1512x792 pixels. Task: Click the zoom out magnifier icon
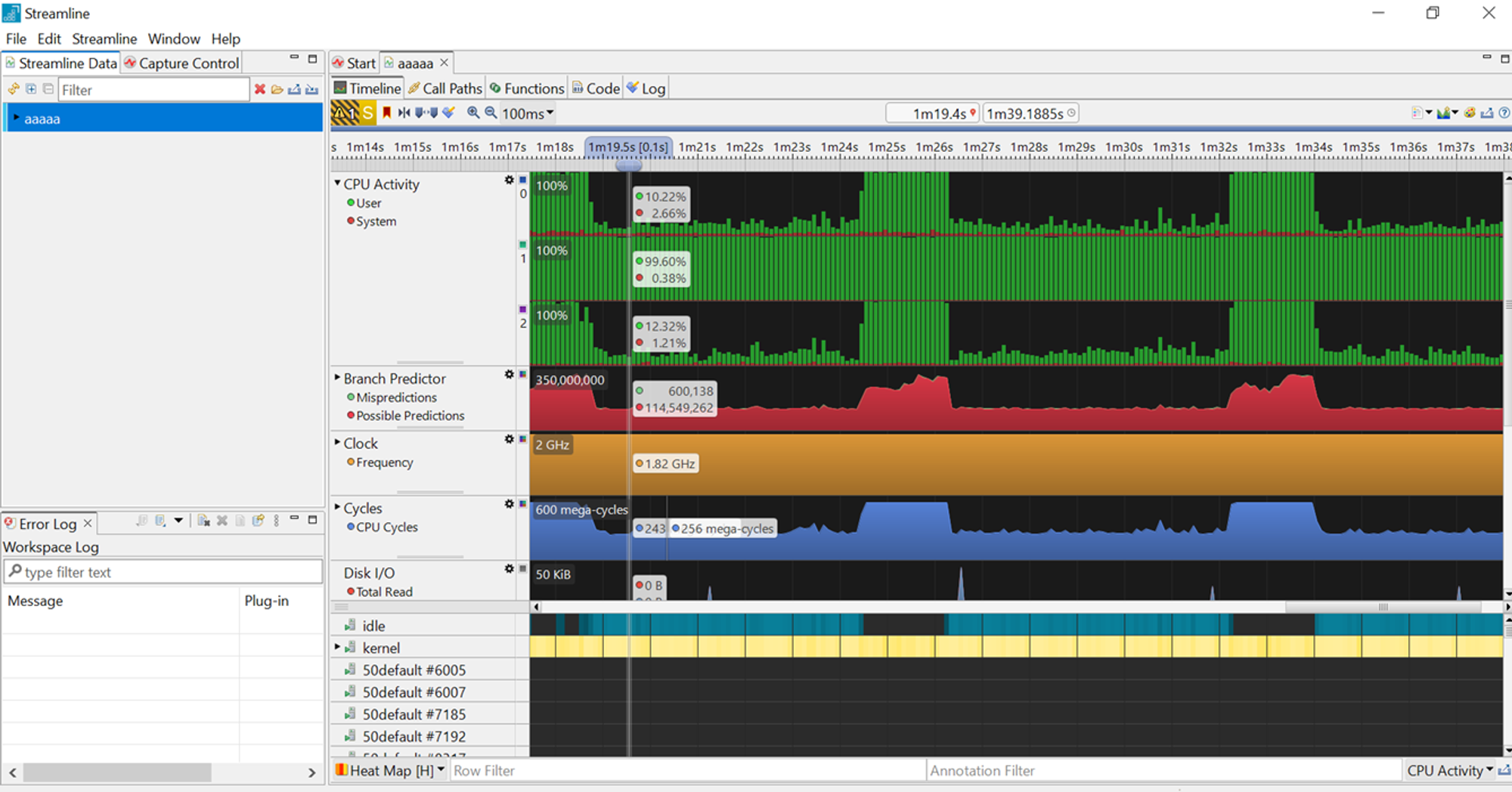[491, 113]
